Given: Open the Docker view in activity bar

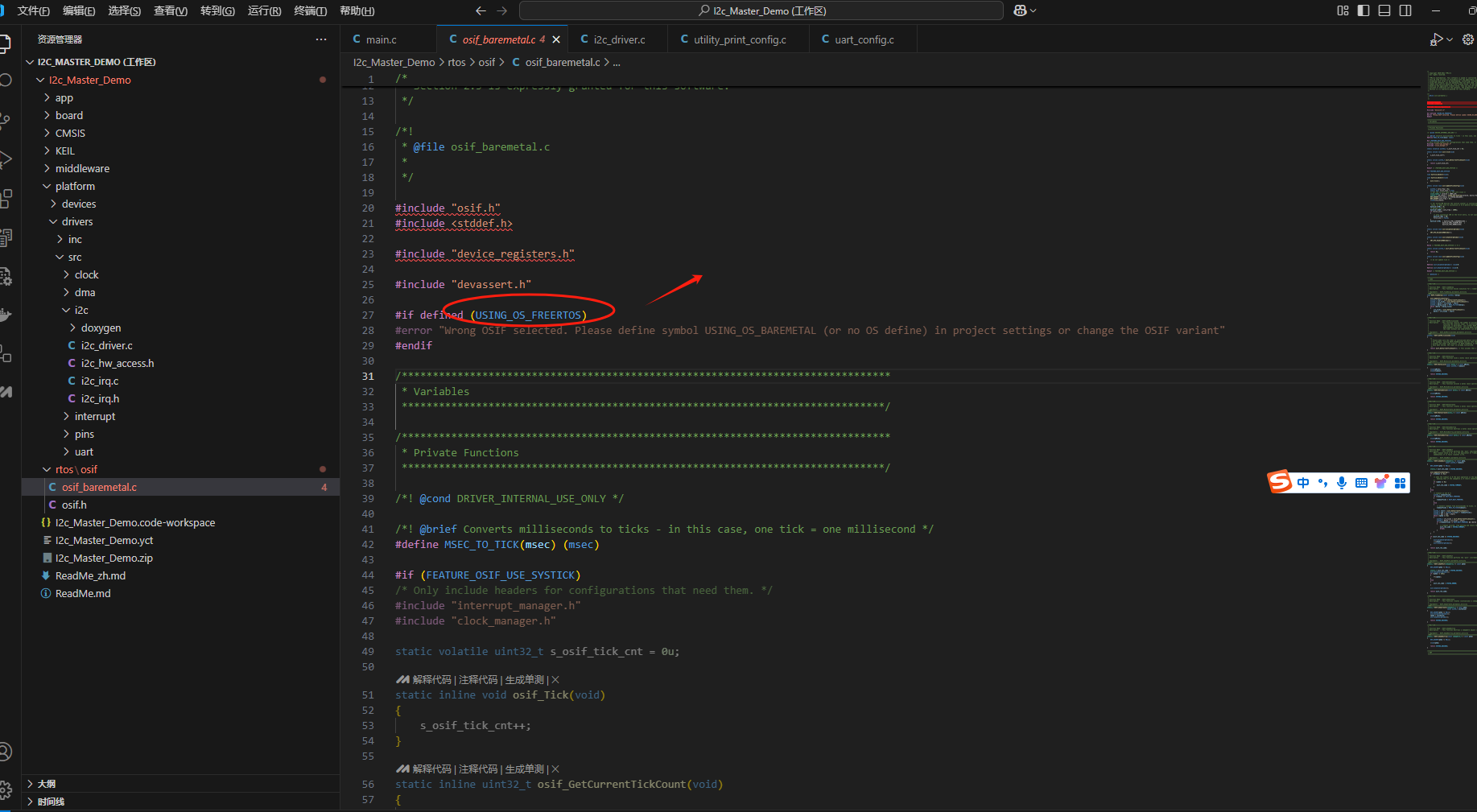Looking at the screenshot, I should 5,315.
